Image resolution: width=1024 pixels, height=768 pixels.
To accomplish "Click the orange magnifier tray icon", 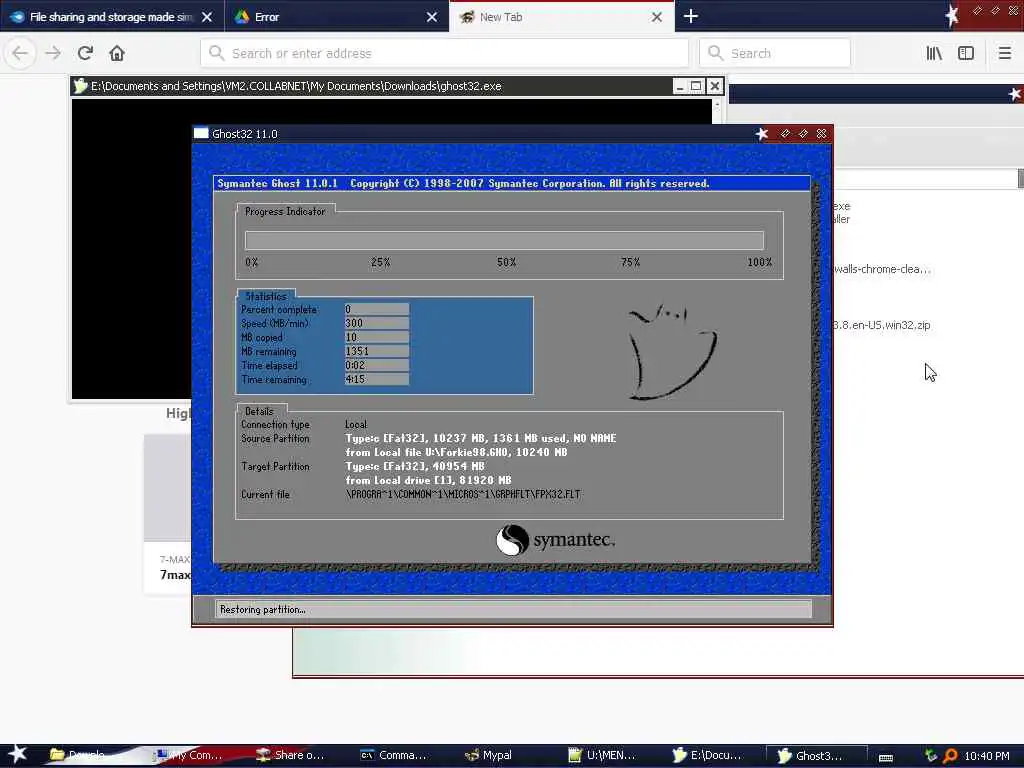I will pos(950,756).
